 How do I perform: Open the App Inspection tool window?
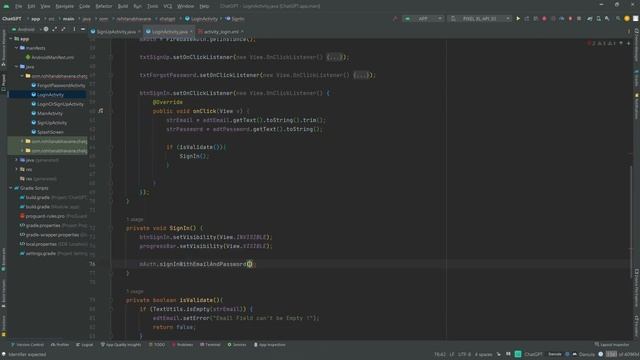270,345
